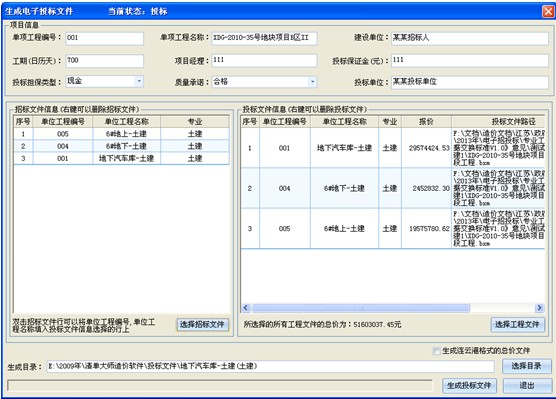Select bid row name 地下汽车库-土建
Screen dimensions: 556x399
[344, 148]
